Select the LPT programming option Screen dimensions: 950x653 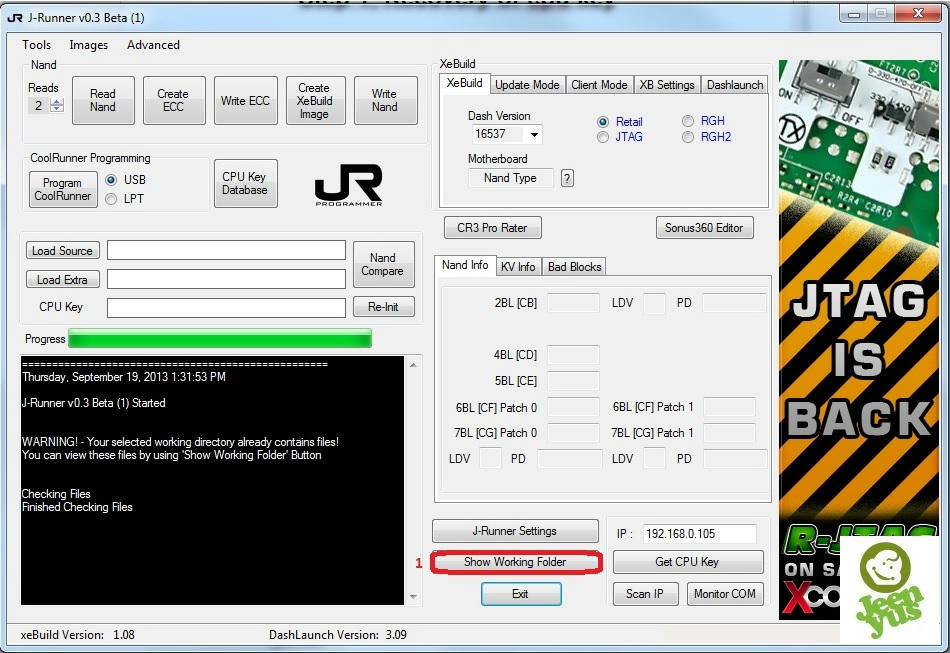pyautogui.click(x=111, y=198)
